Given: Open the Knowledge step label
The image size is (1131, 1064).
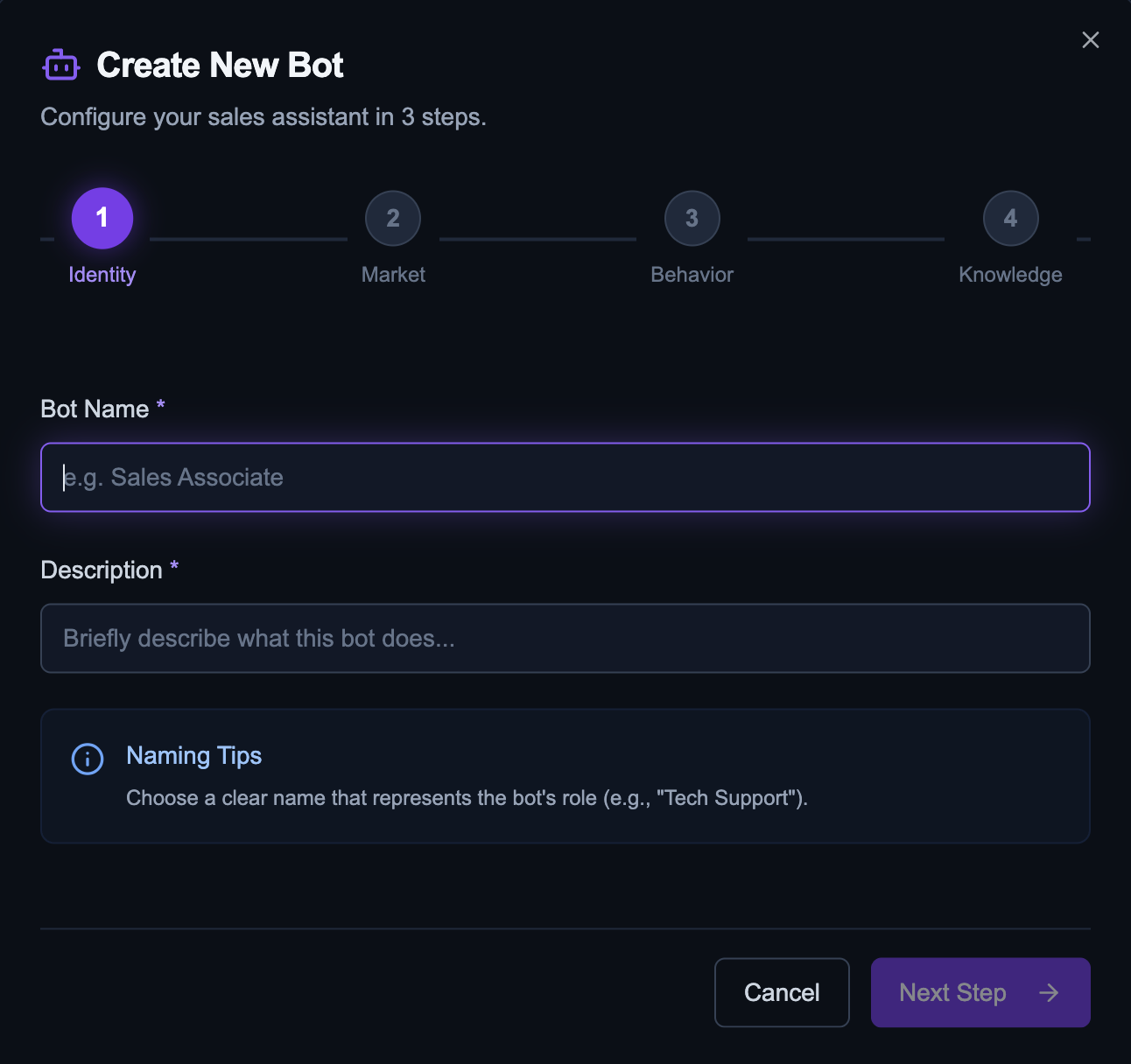Looking at the screenshot, I should pos(1010,275).
